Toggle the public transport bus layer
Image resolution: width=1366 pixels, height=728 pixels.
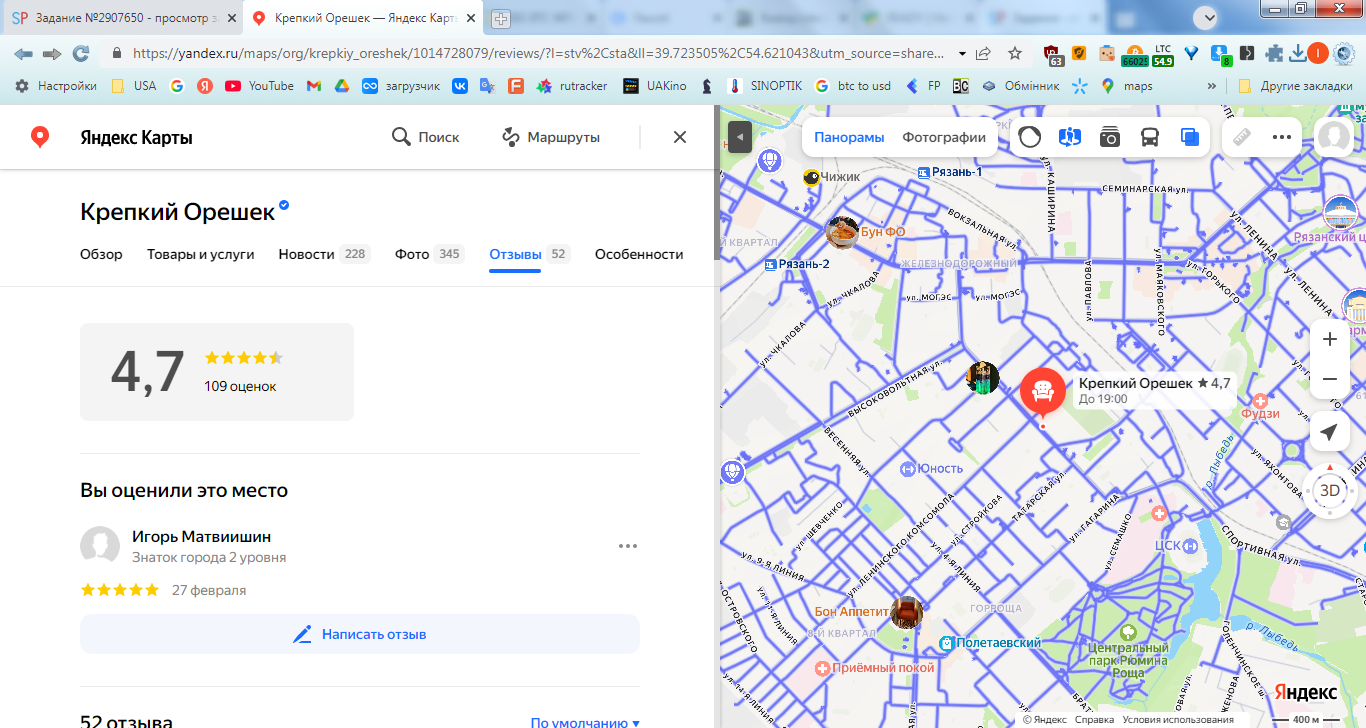(1150, 137)
